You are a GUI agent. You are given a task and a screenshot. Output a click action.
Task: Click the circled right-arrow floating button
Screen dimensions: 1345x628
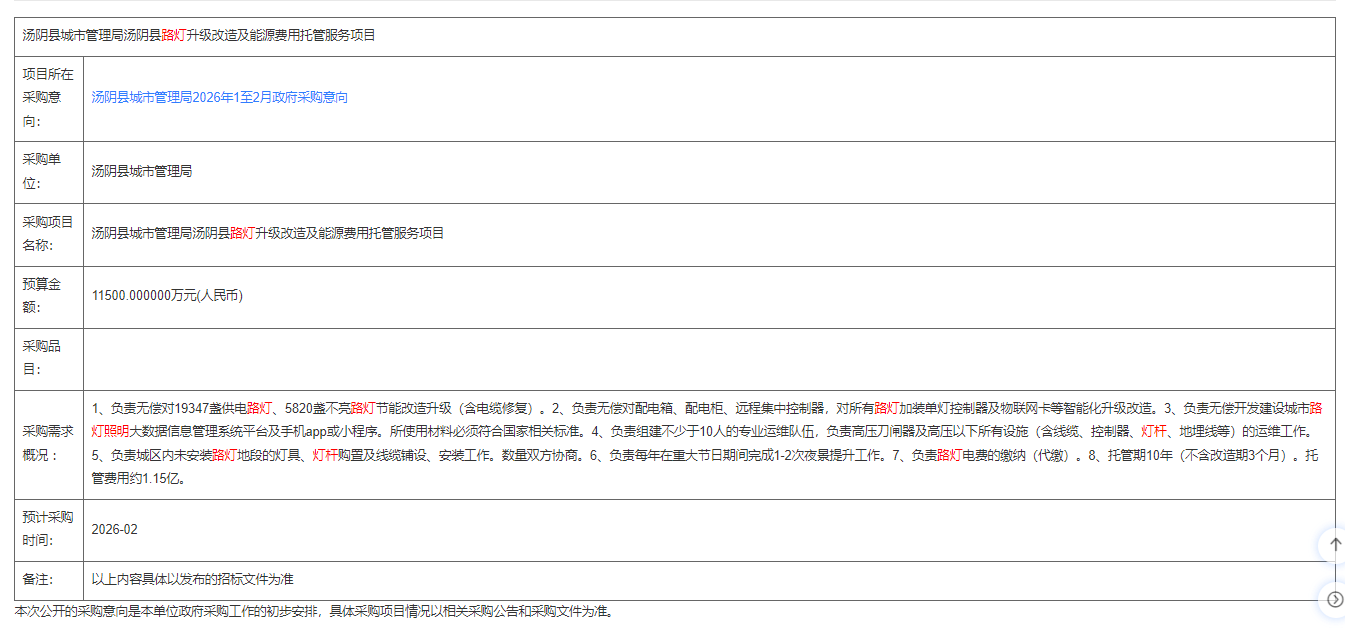click(x=1334, y=599)
